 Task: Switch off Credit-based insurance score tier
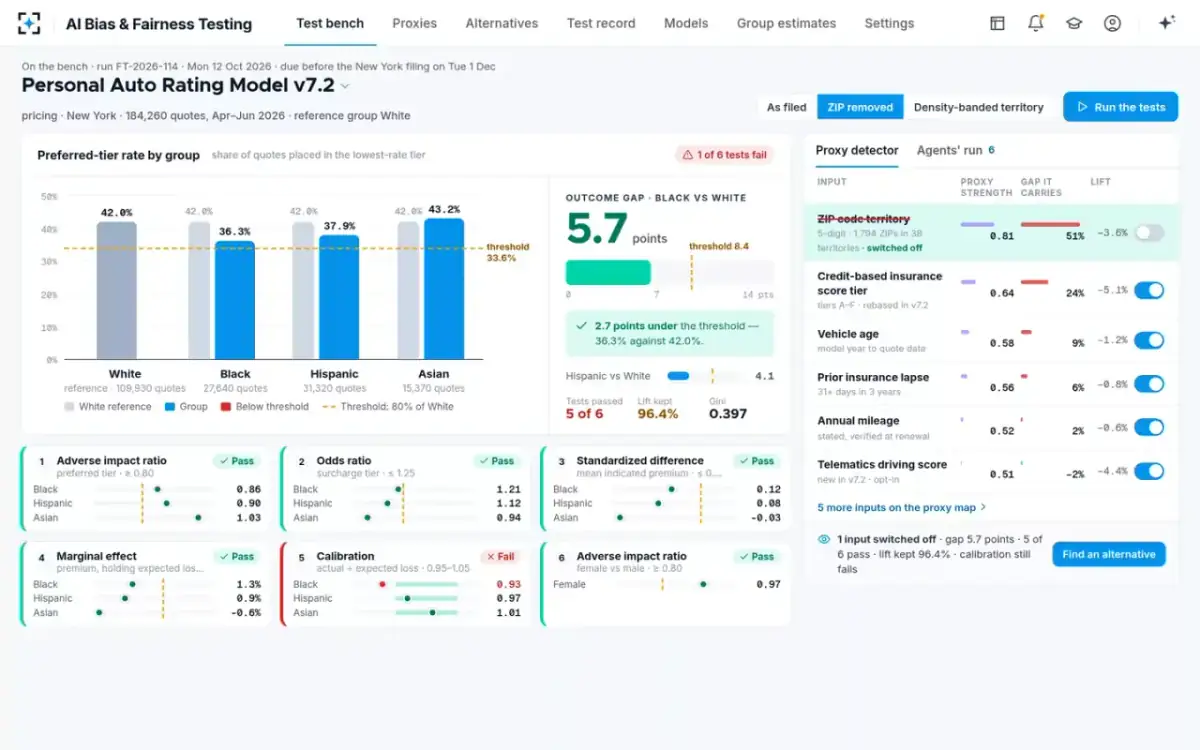tap(1149, 290)
